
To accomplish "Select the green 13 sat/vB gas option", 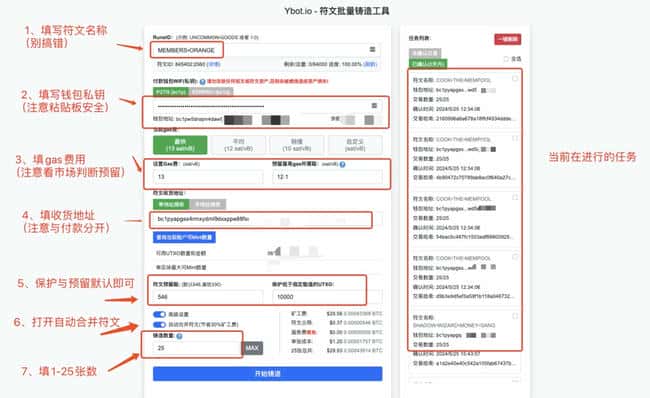I will click(180, 145).
